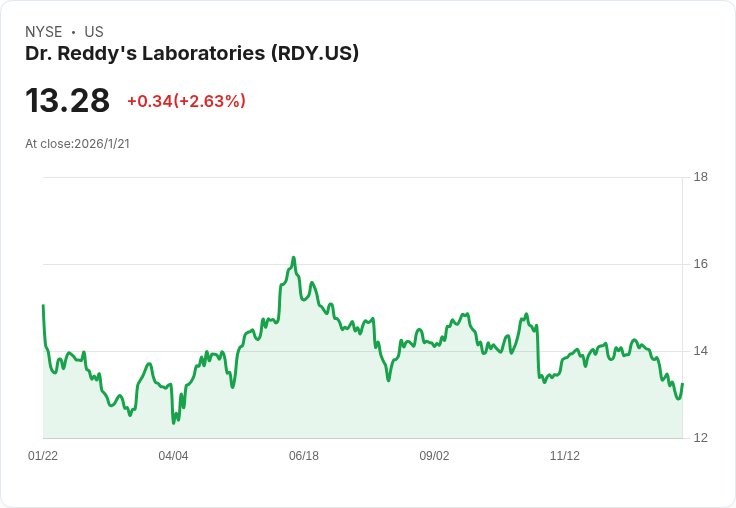Click the +0.34(+2.63%) change value
The width and height of the screenshot is (736, 508).
pos(186,101)
